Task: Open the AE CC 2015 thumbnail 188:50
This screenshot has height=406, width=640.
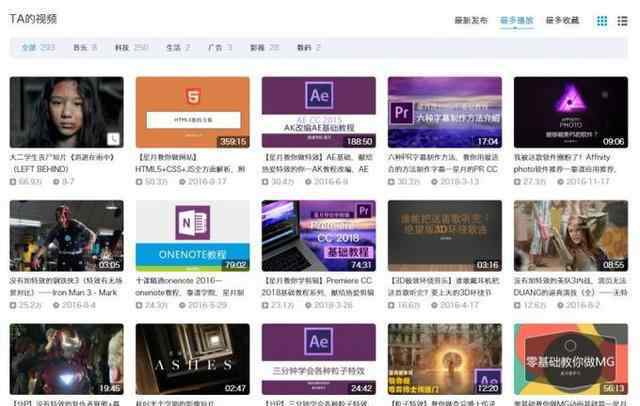Action: (x=319, y=112)
